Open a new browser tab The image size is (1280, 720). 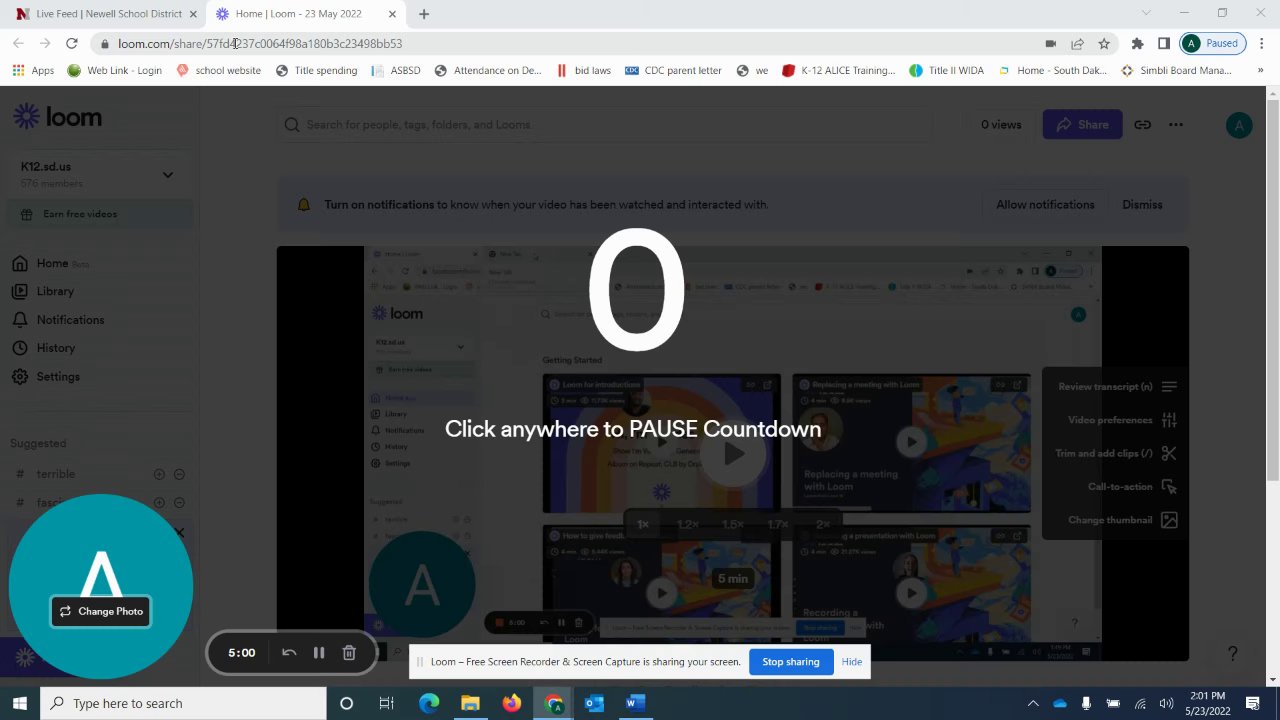click(x=424, y=14)
